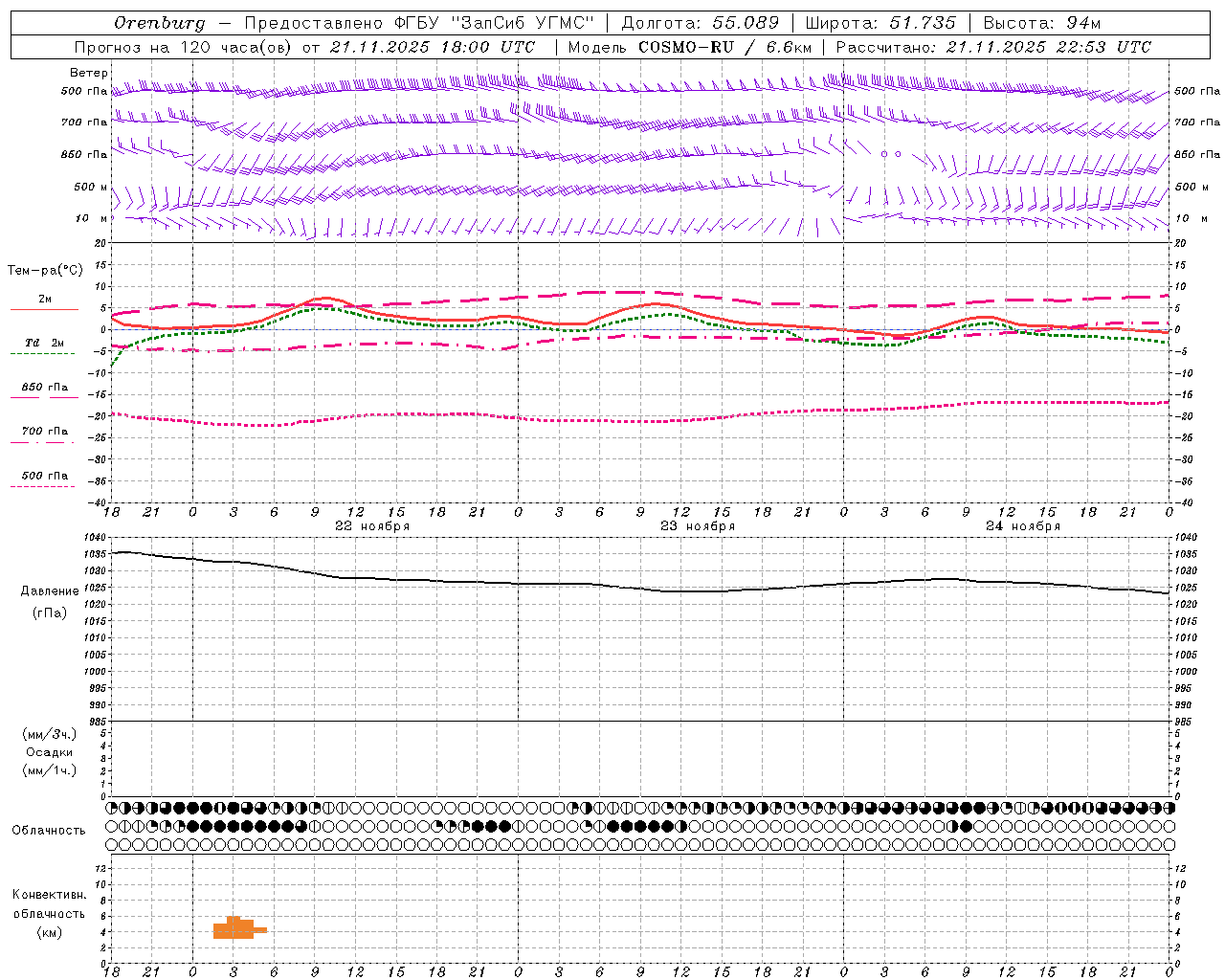Click the station name "Orenburg" in header

tap(160, 23)
